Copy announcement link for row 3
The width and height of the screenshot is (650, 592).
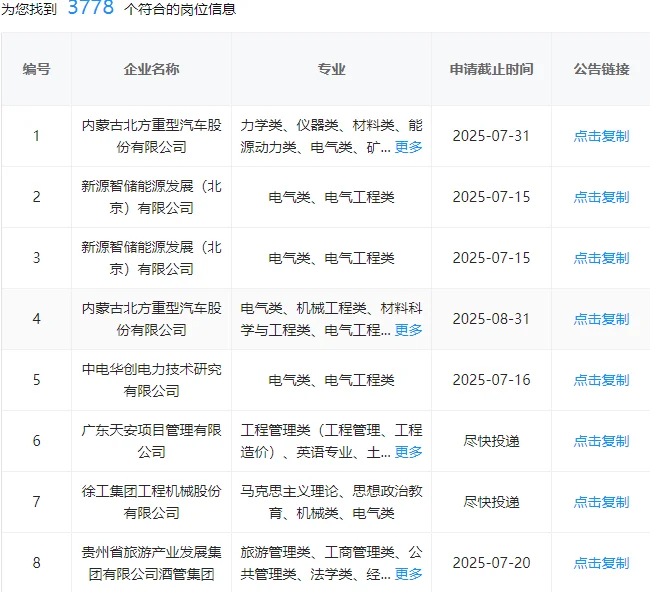601,258
